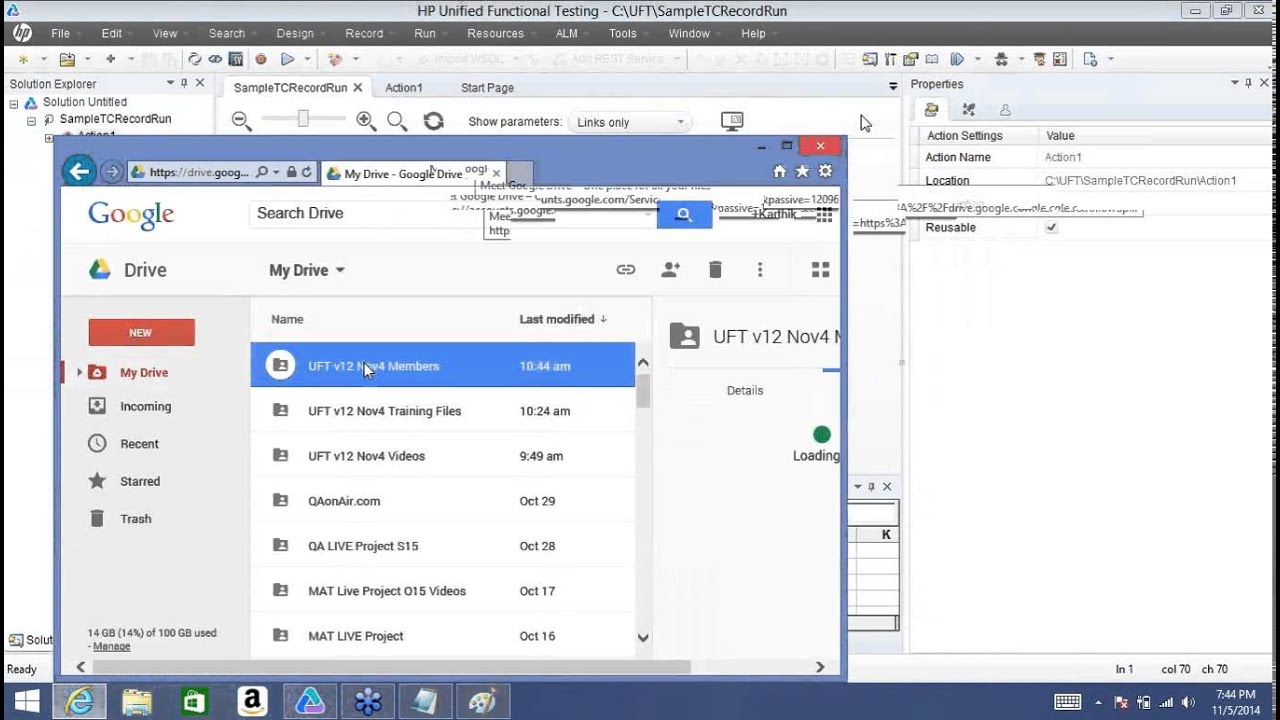Go back in the browser window
1280x720 pixels.
click(79, 171)
